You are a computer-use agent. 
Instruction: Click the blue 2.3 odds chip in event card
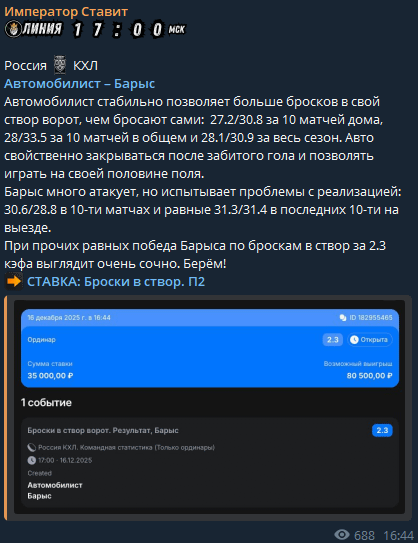pos(382,430)
